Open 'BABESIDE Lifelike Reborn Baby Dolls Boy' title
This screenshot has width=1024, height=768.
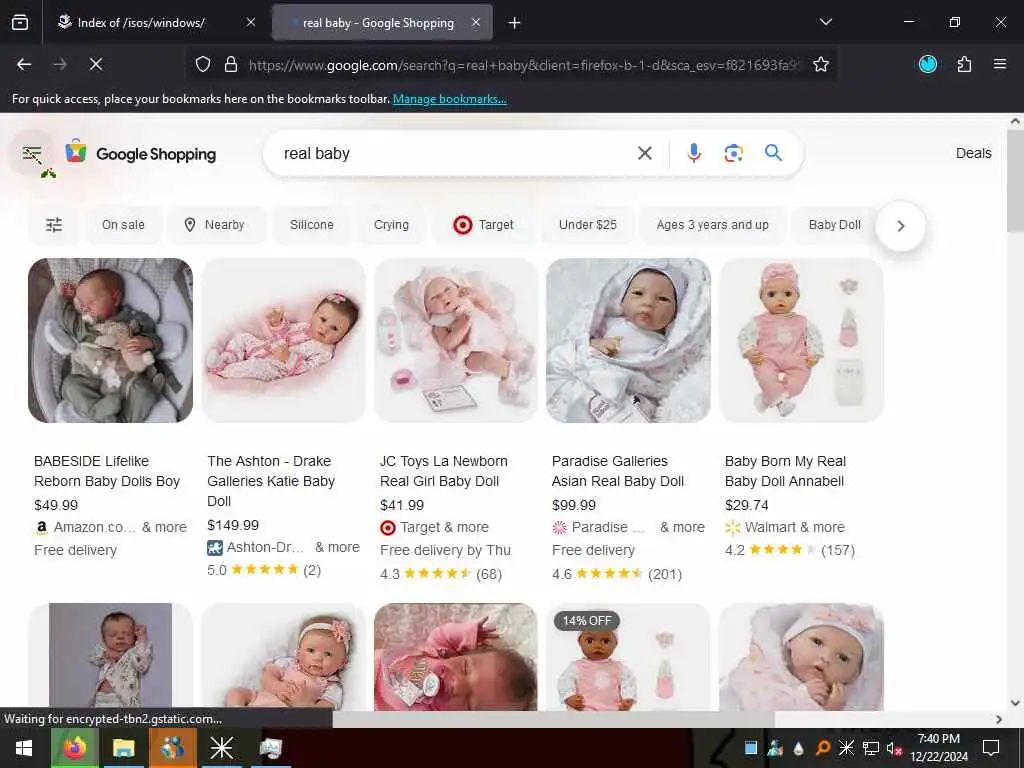107,472
